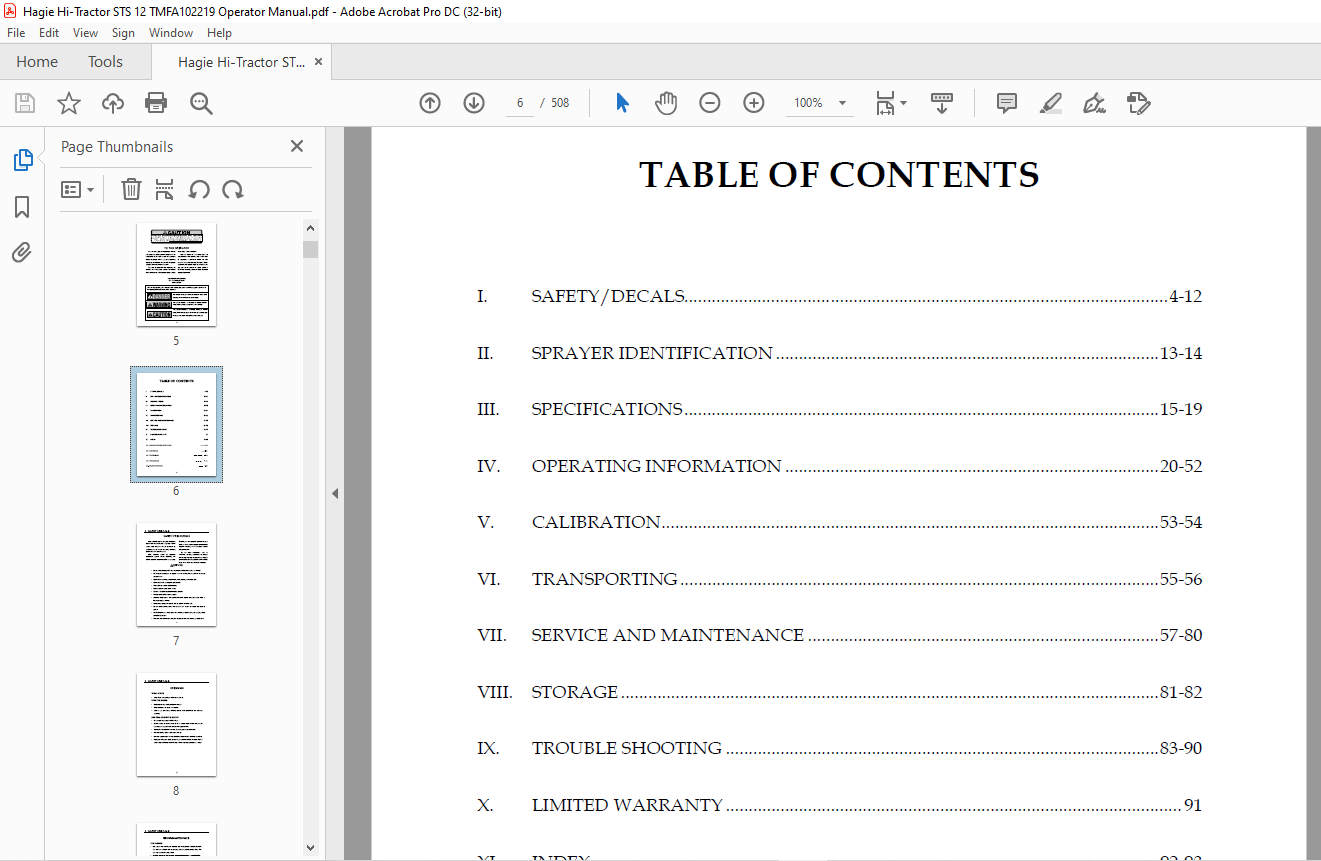Open the Edit menu

[x=49, y=33]
